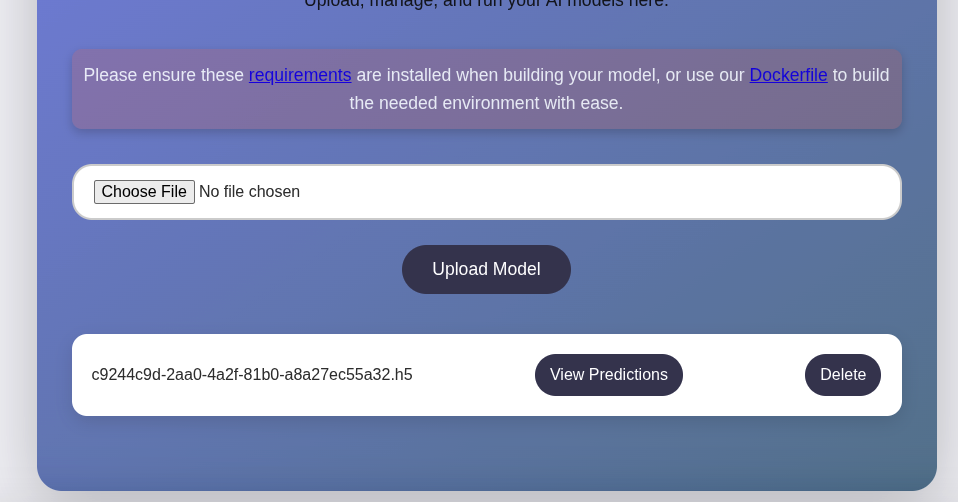Open the Dockerfile link

[x=788, y=75]
